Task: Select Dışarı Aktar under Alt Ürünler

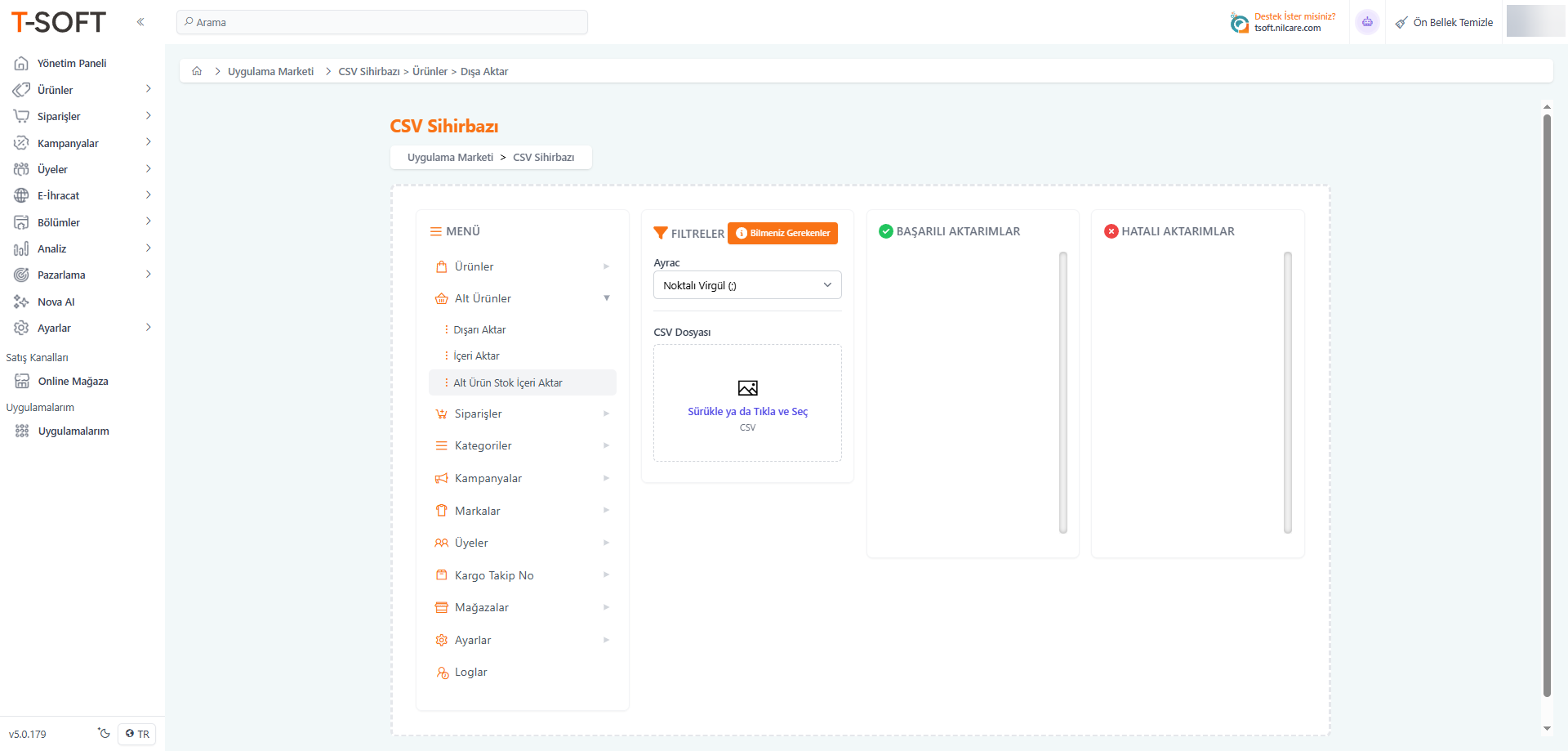Action: tap(479, 329)
